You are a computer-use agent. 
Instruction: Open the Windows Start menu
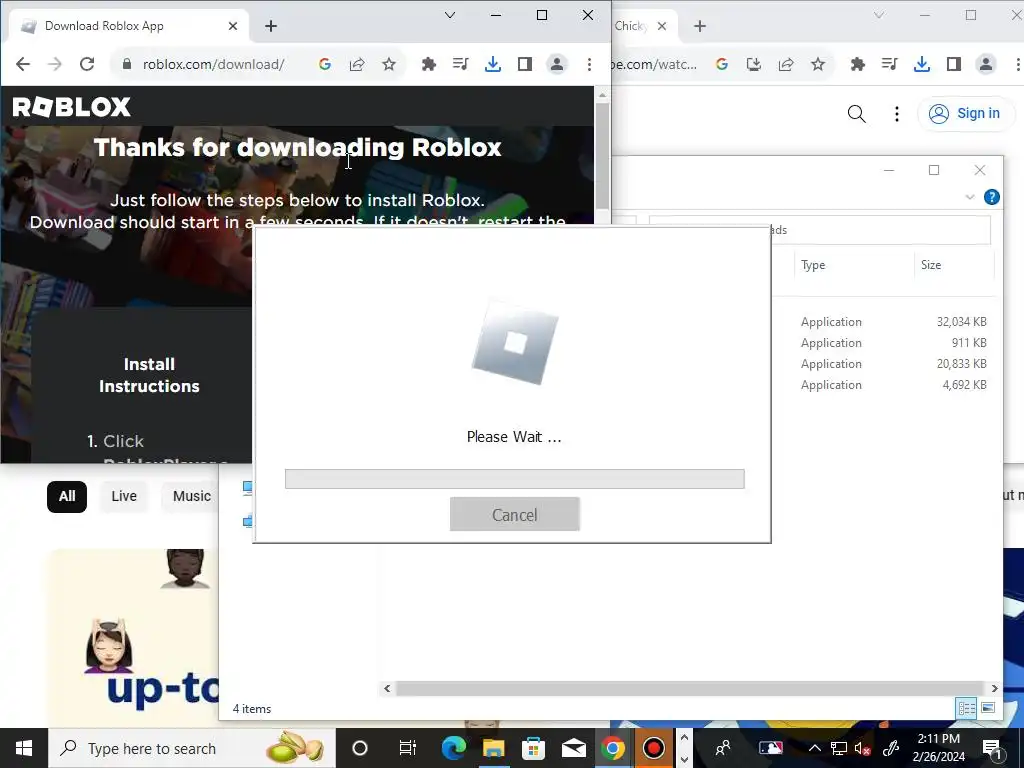(24, 748)
